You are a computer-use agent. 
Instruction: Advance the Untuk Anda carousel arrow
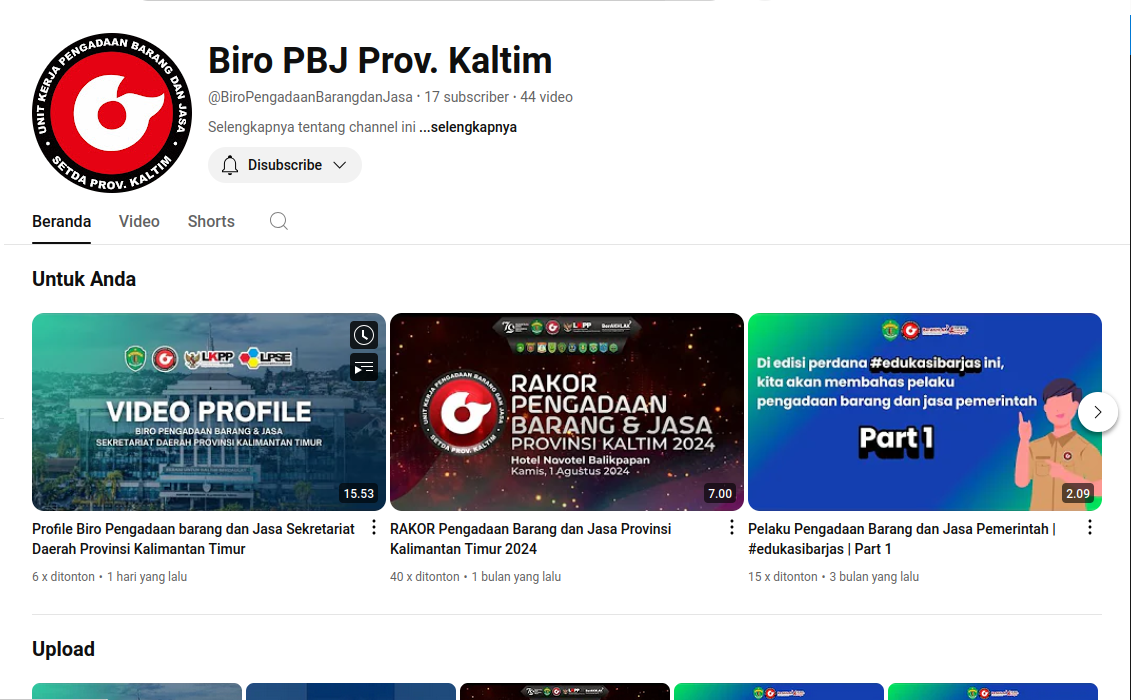click(x=1098, y=411)
